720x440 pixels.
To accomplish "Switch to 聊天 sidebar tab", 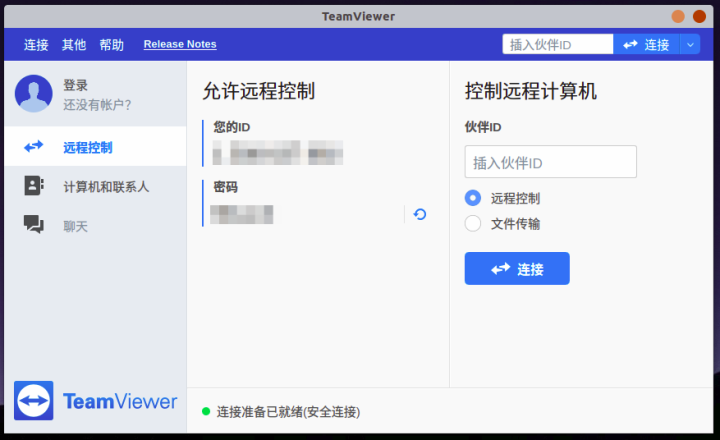I will 96,225.
